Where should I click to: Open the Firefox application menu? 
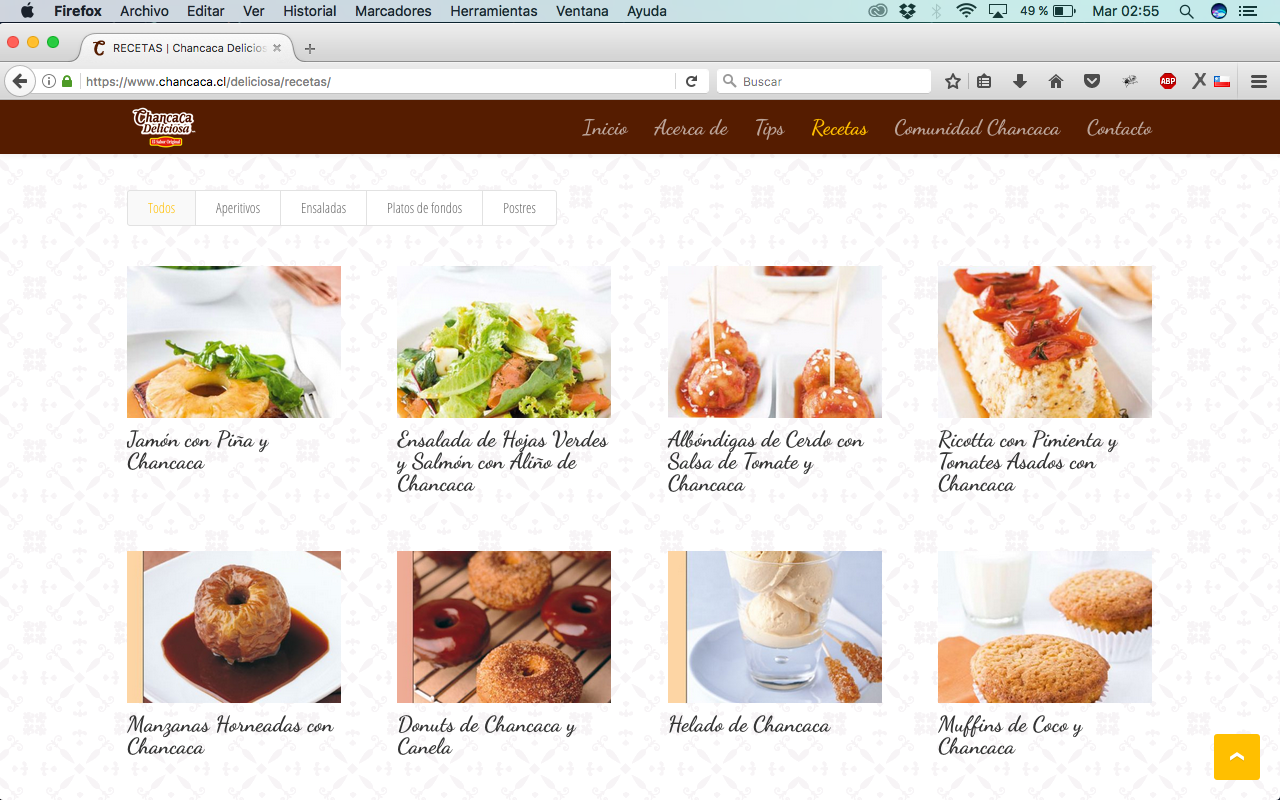[x=77, y=11]
